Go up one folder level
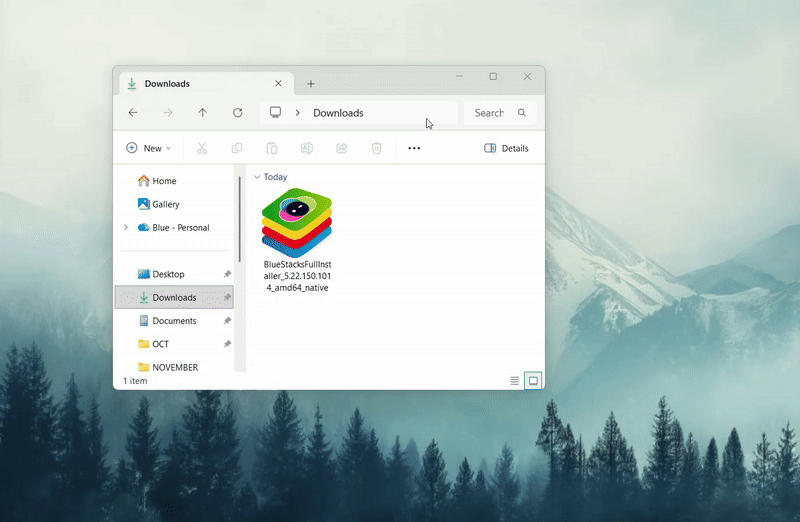The image size is (800, 522). [x=203, y=113]
